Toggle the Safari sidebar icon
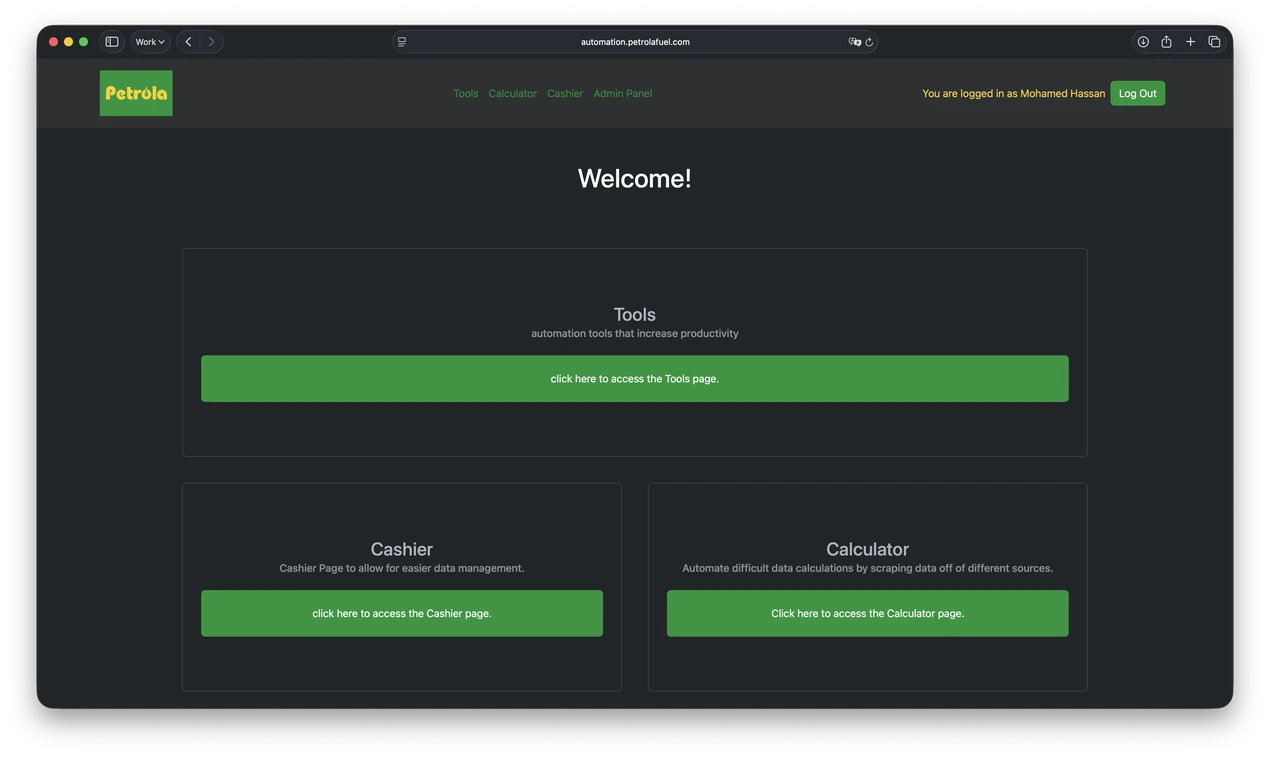 [x=112, y=42]
